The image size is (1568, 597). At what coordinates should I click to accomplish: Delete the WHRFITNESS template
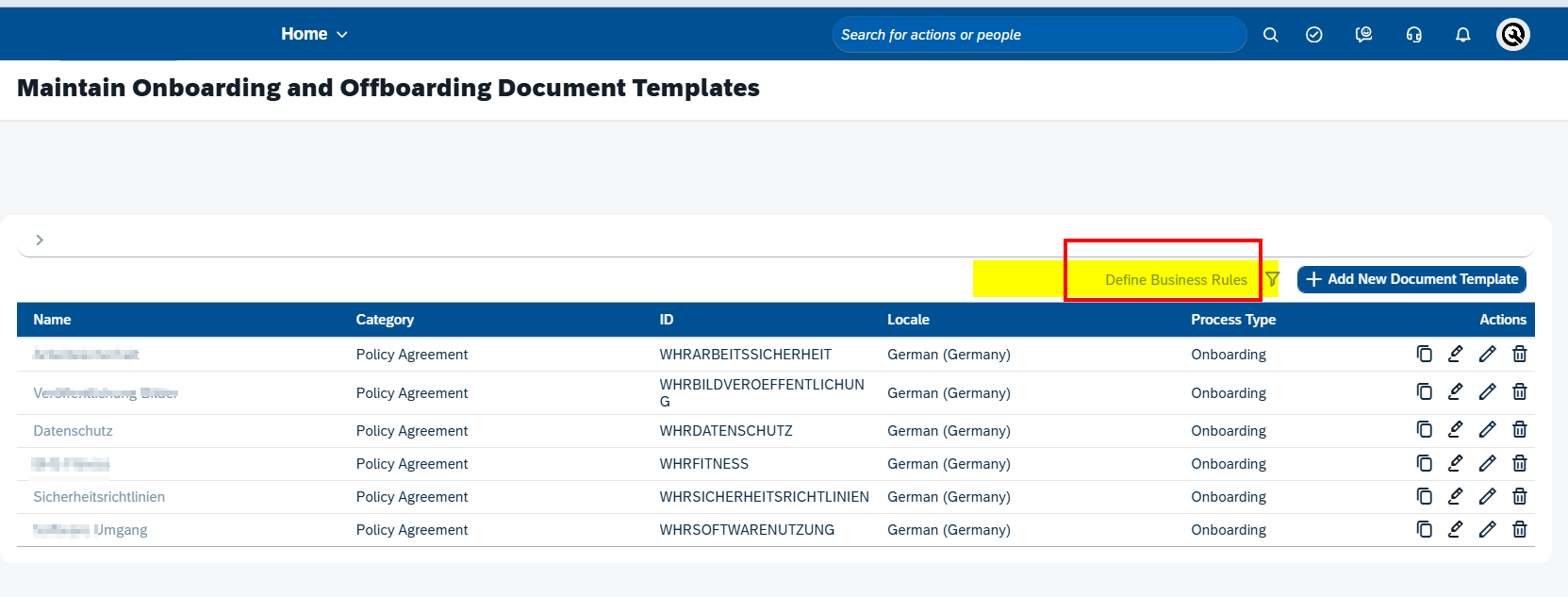1519,463
